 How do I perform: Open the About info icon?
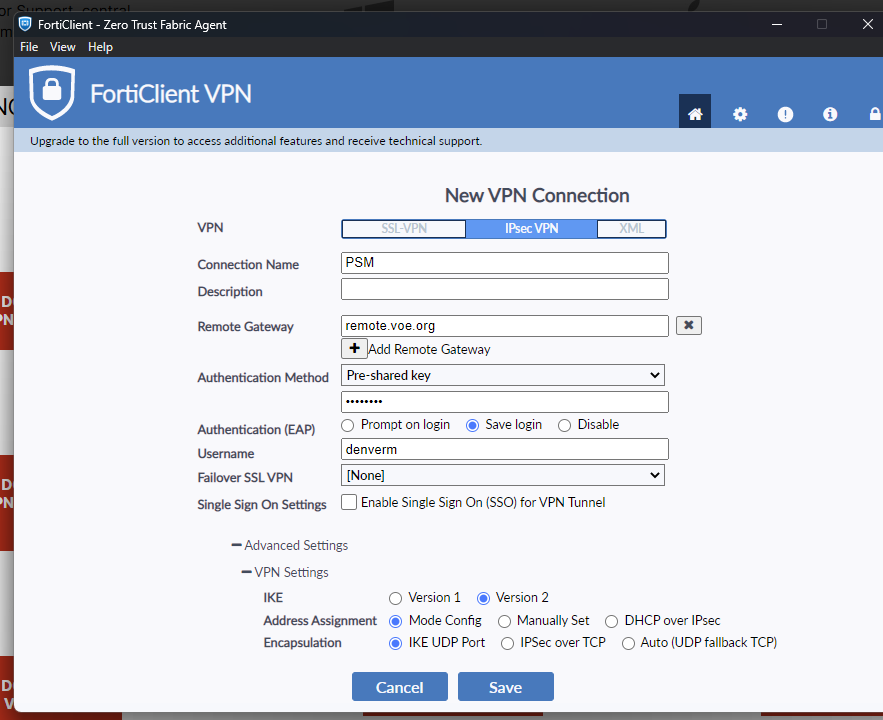(830, 114)
